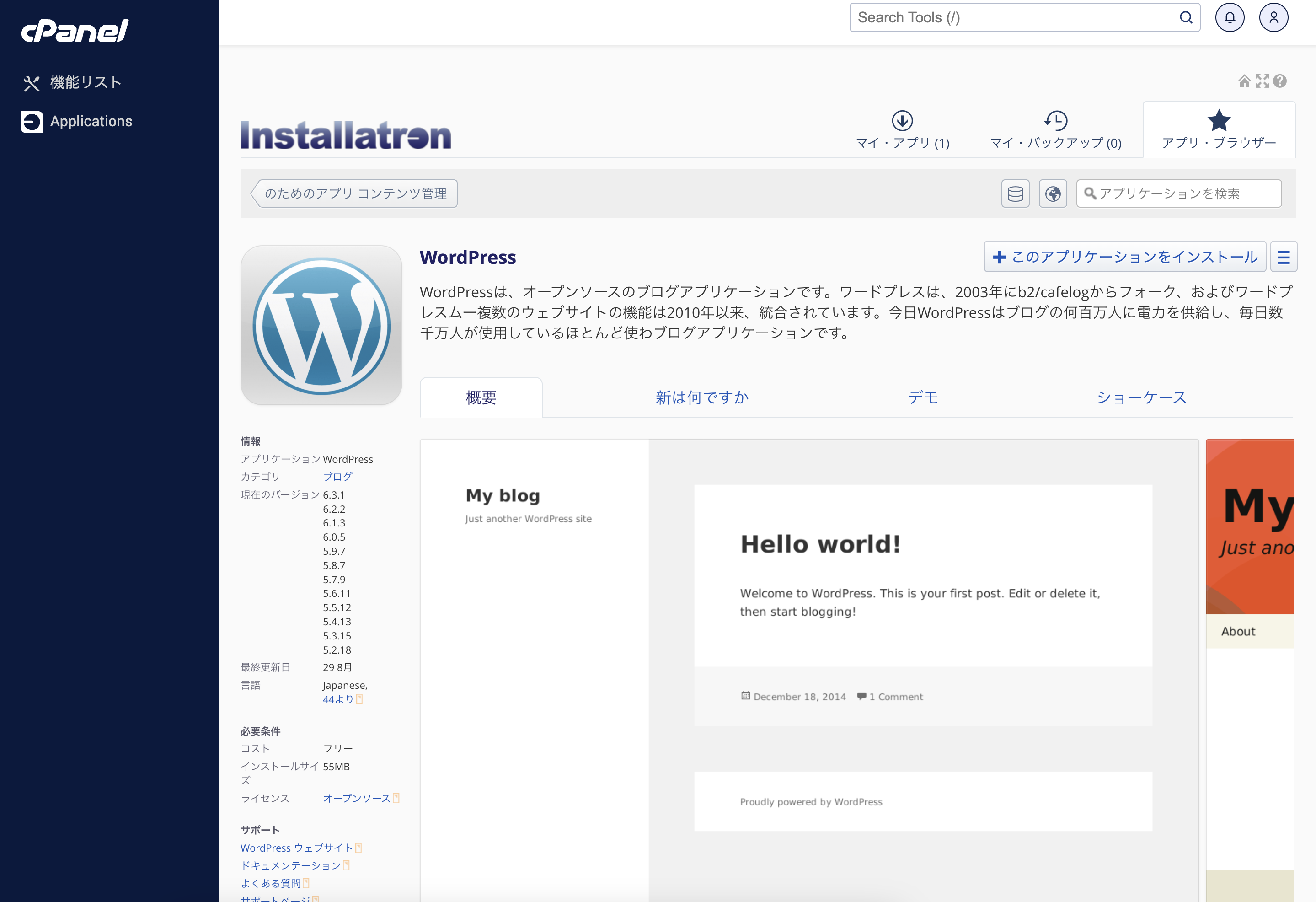The width and height of the screenshot is (1316, 902).
Task: Switch to 新は何ですか tab
Action: point(702,397)
